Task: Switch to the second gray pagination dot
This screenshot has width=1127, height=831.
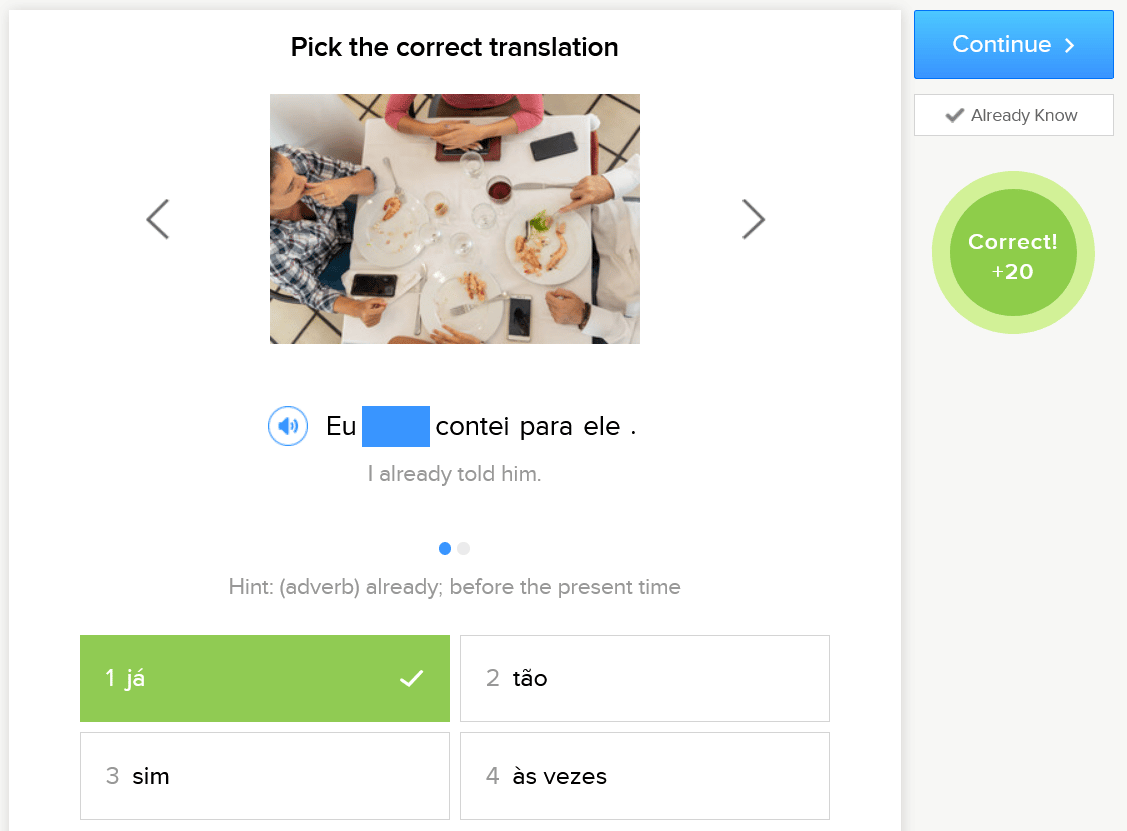Action: (463, 548)
